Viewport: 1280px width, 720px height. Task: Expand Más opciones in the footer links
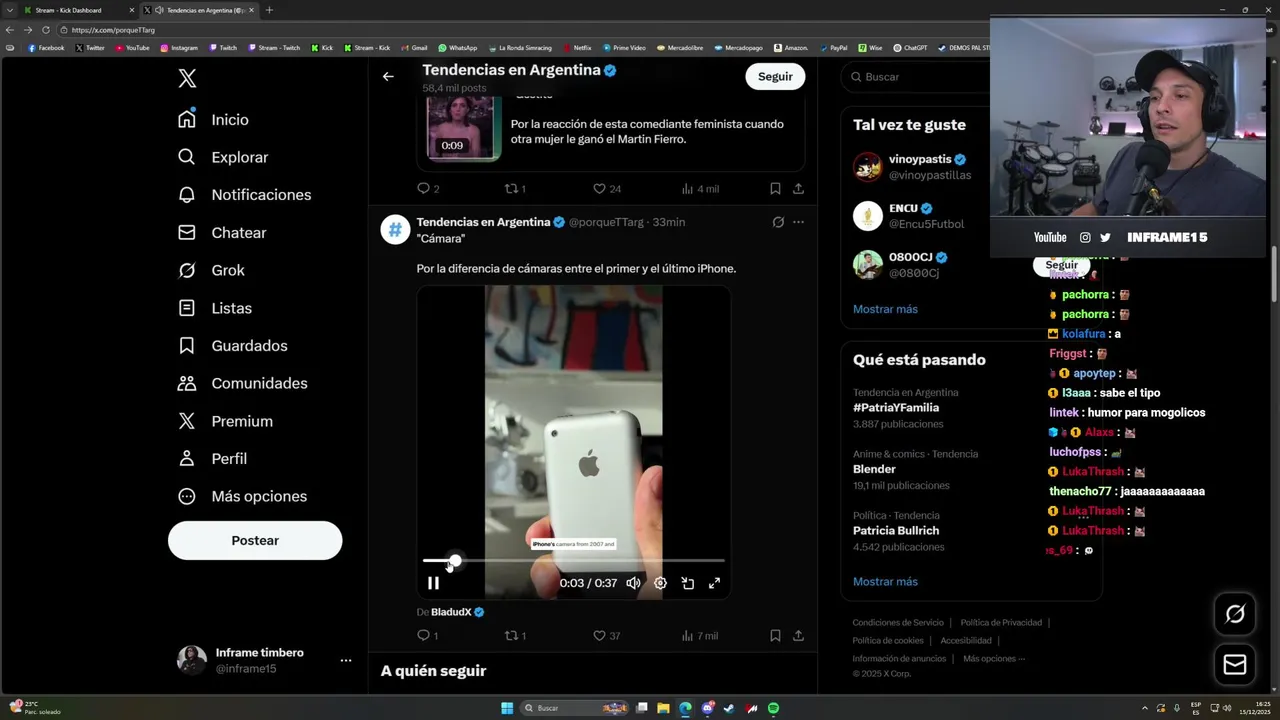click(994, 658)
